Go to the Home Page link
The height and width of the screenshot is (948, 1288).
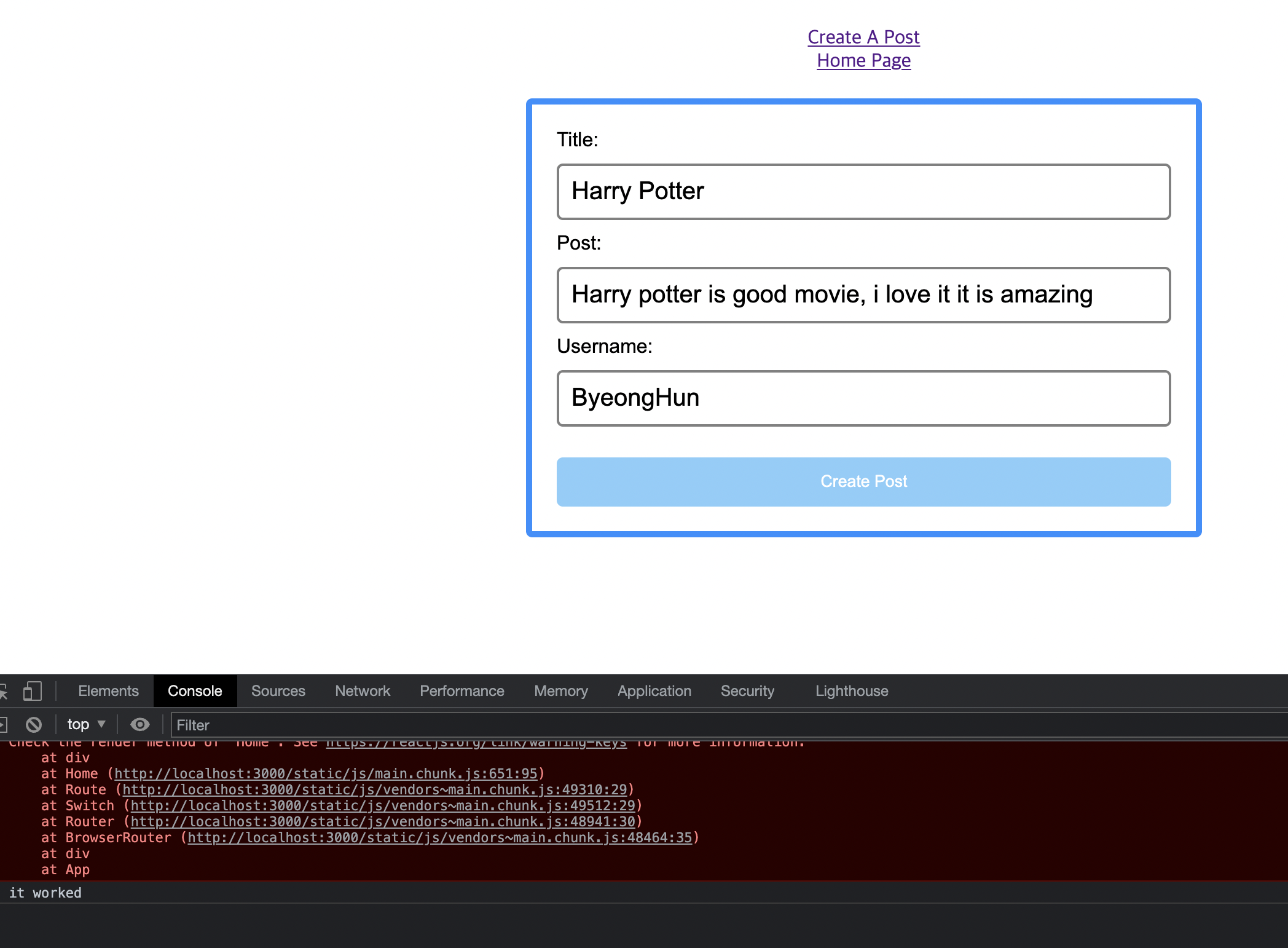click(x=863, y=61)
